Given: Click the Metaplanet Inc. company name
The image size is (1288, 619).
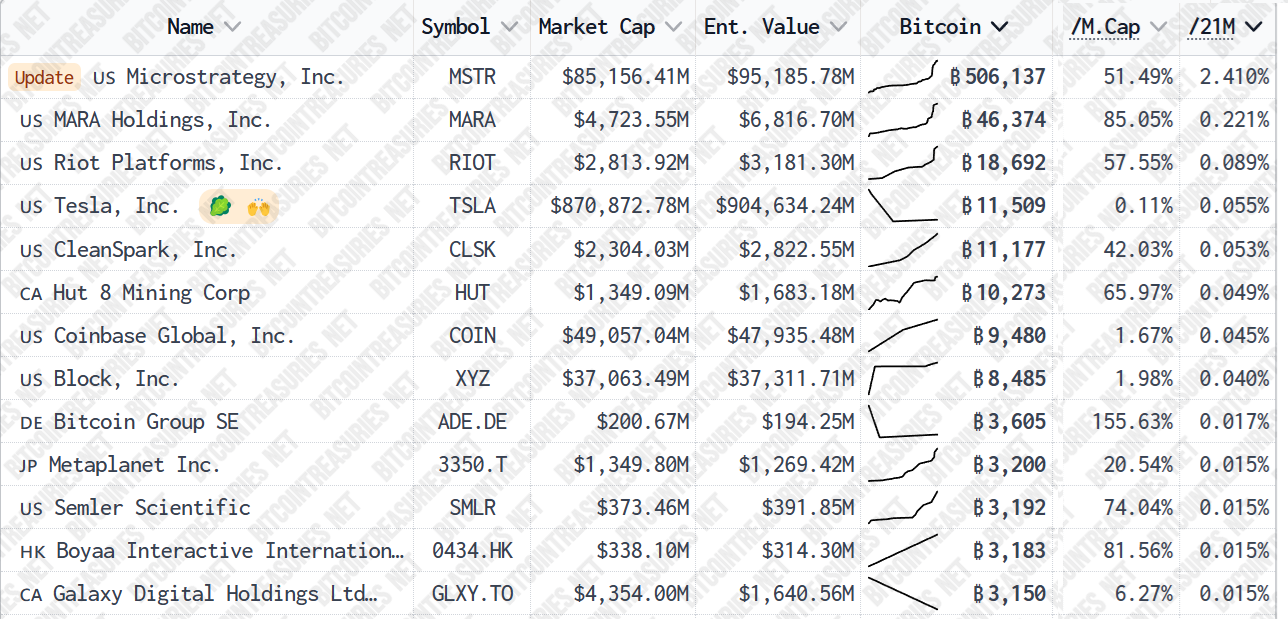Looking at the screenshot, I should [x=134, y=465].
